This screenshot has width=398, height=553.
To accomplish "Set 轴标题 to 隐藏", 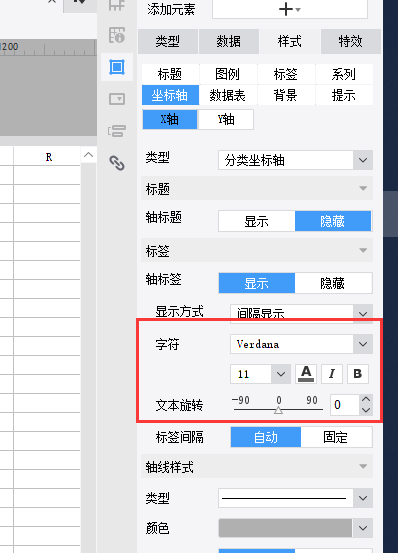I will coord(333,221).
